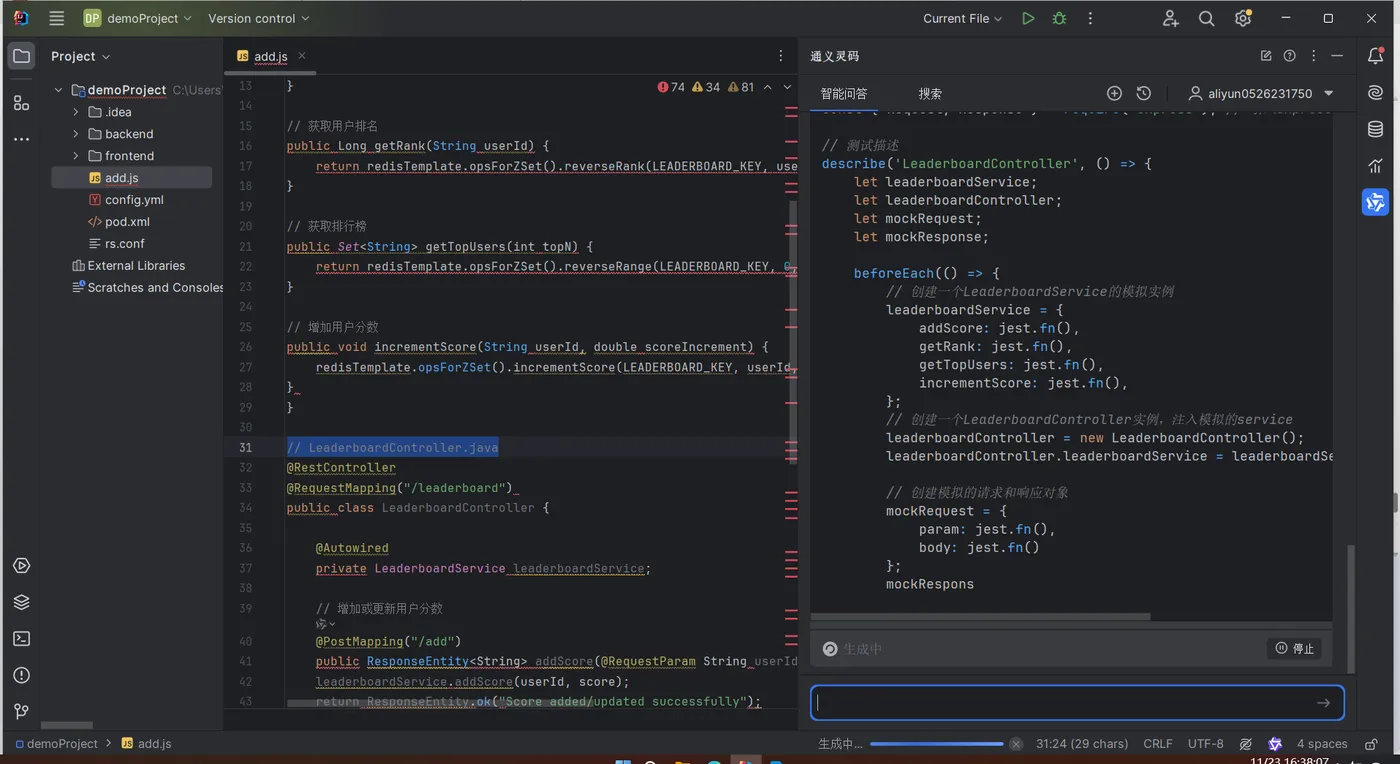Open the Structure tool window
Screen dimensions: 1400x764
21,102
